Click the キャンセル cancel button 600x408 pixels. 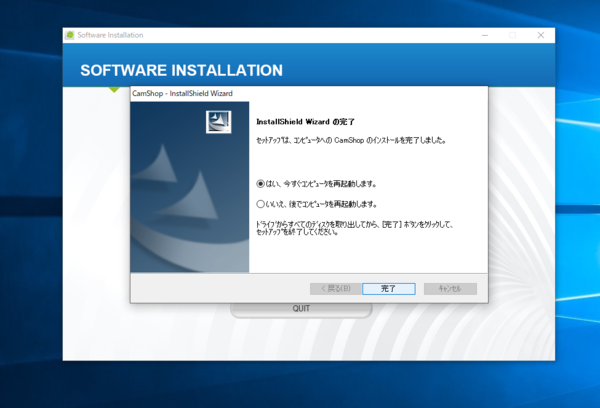click(x=450, y=289)
